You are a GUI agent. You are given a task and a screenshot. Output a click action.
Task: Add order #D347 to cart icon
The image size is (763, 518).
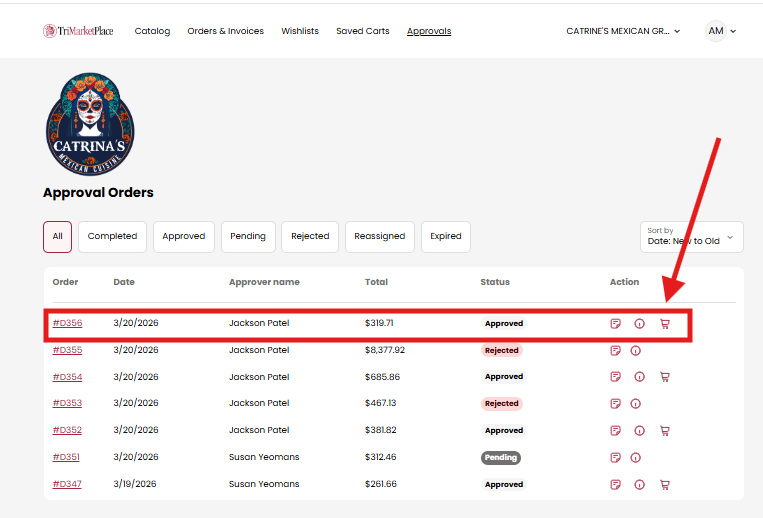665,485
